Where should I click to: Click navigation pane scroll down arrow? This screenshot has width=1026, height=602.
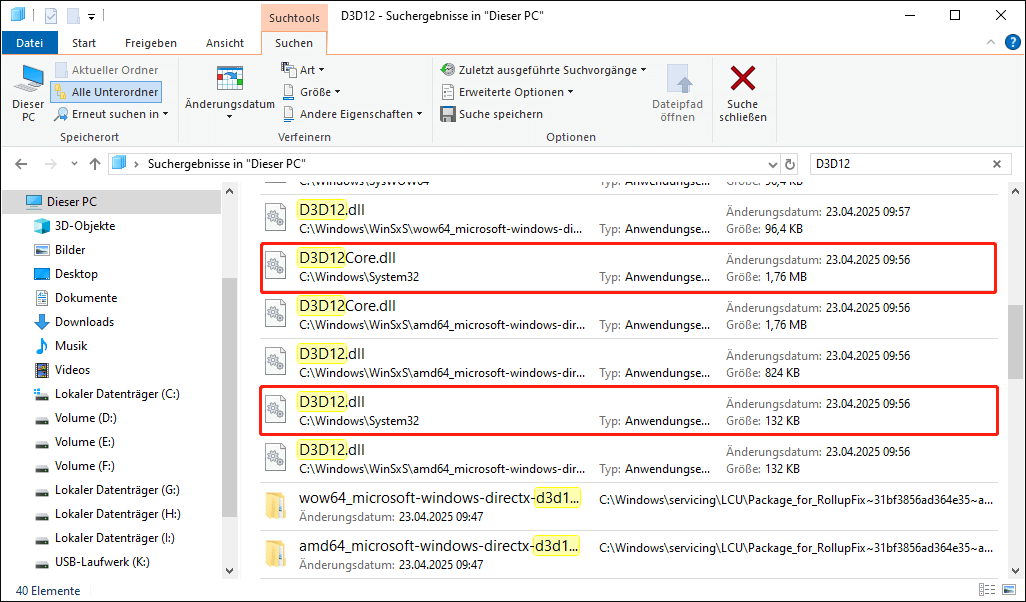229,571
